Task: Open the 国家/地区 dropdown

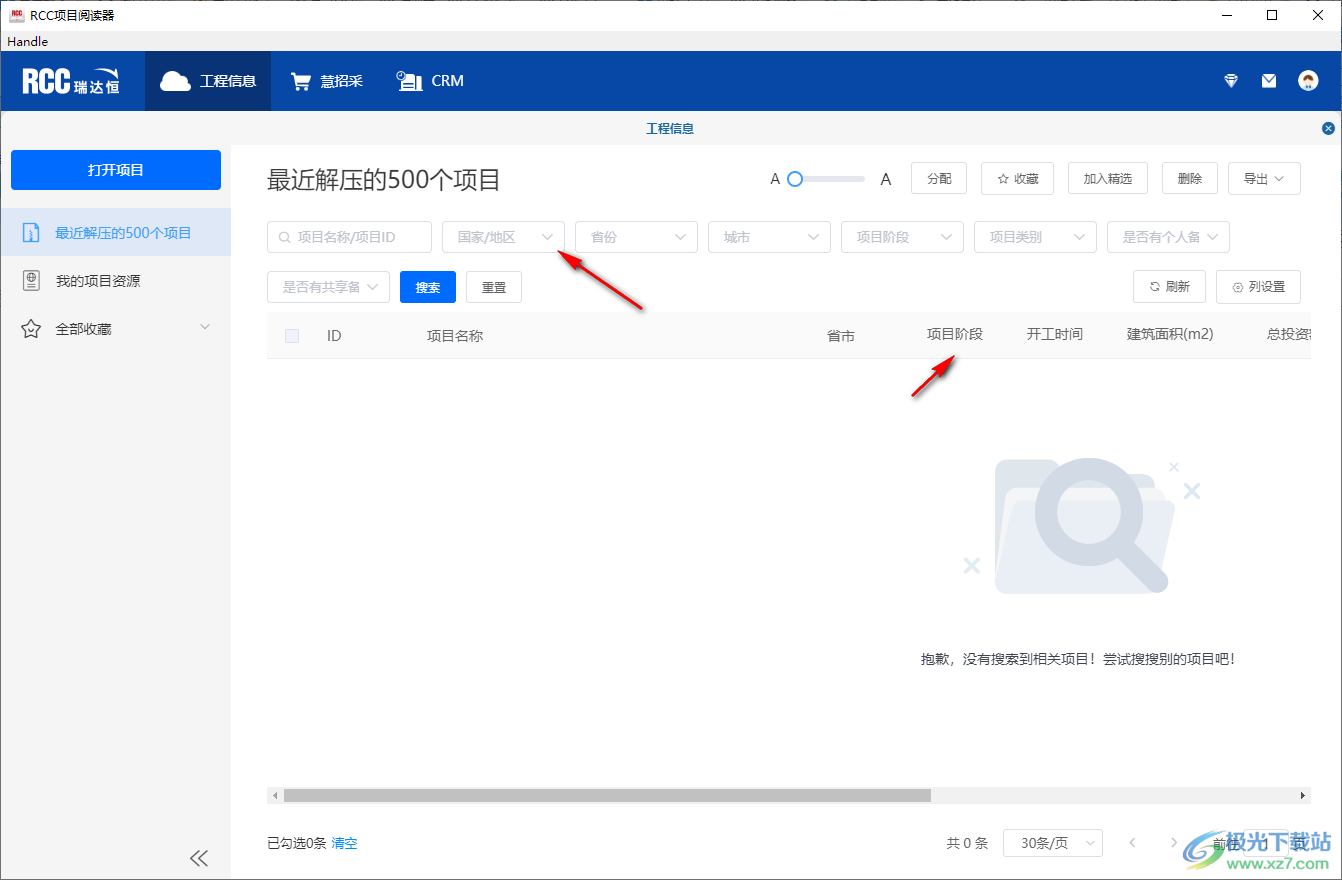Action: [x=503, y=237]
